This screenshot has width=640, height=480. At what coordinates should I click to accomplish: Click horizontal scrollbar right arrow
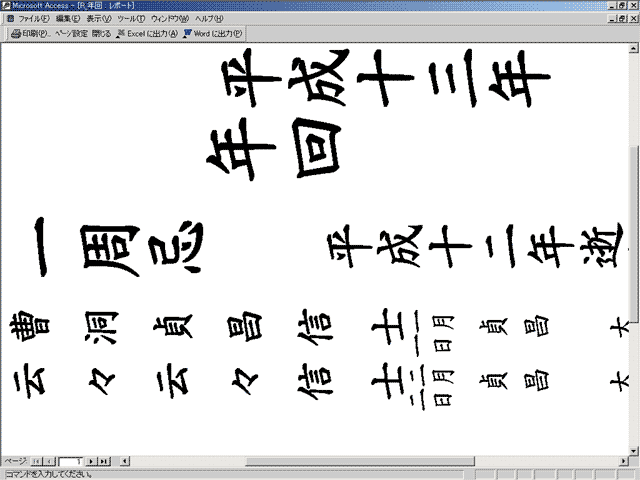(621, 461)
